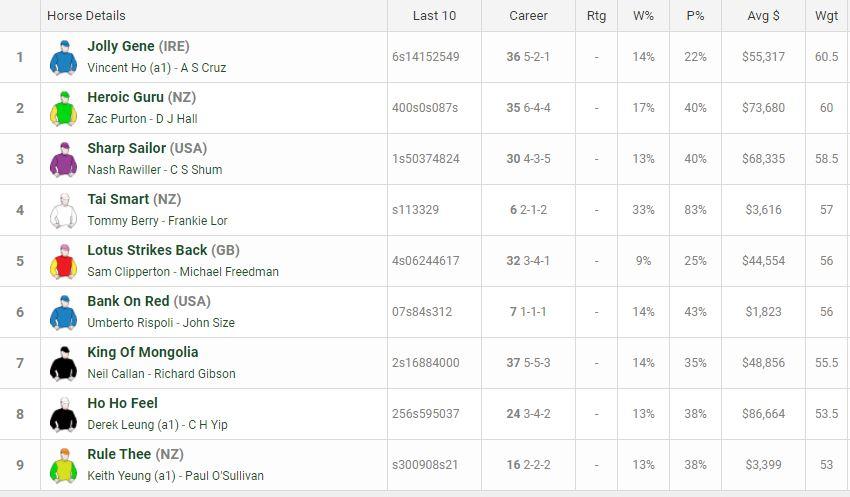Open the Jolly Gene horse link
The height and width of the screenshot is (497, 850).
coord(121,46)
